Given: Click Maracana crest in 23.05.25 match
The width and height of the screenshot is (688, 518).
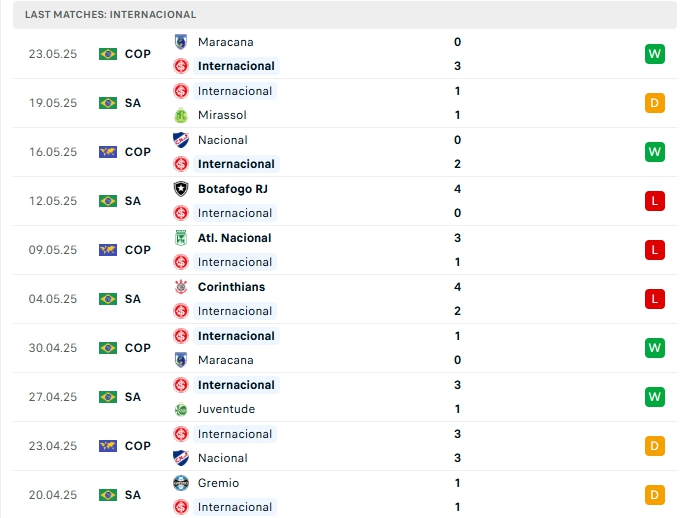Looking at the screenshot, I should click(181, 42).
